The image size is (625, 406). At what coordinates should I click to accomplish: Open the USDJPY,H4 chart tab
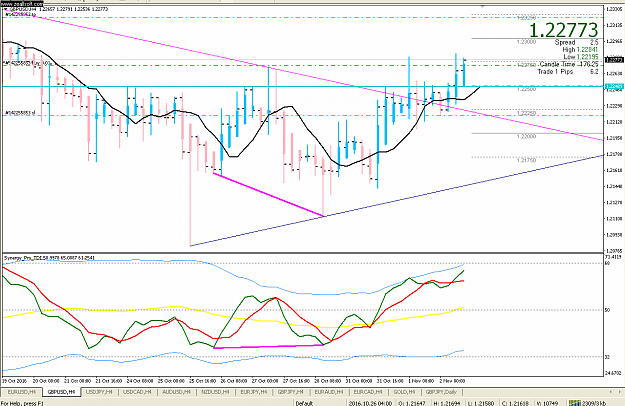100,392
